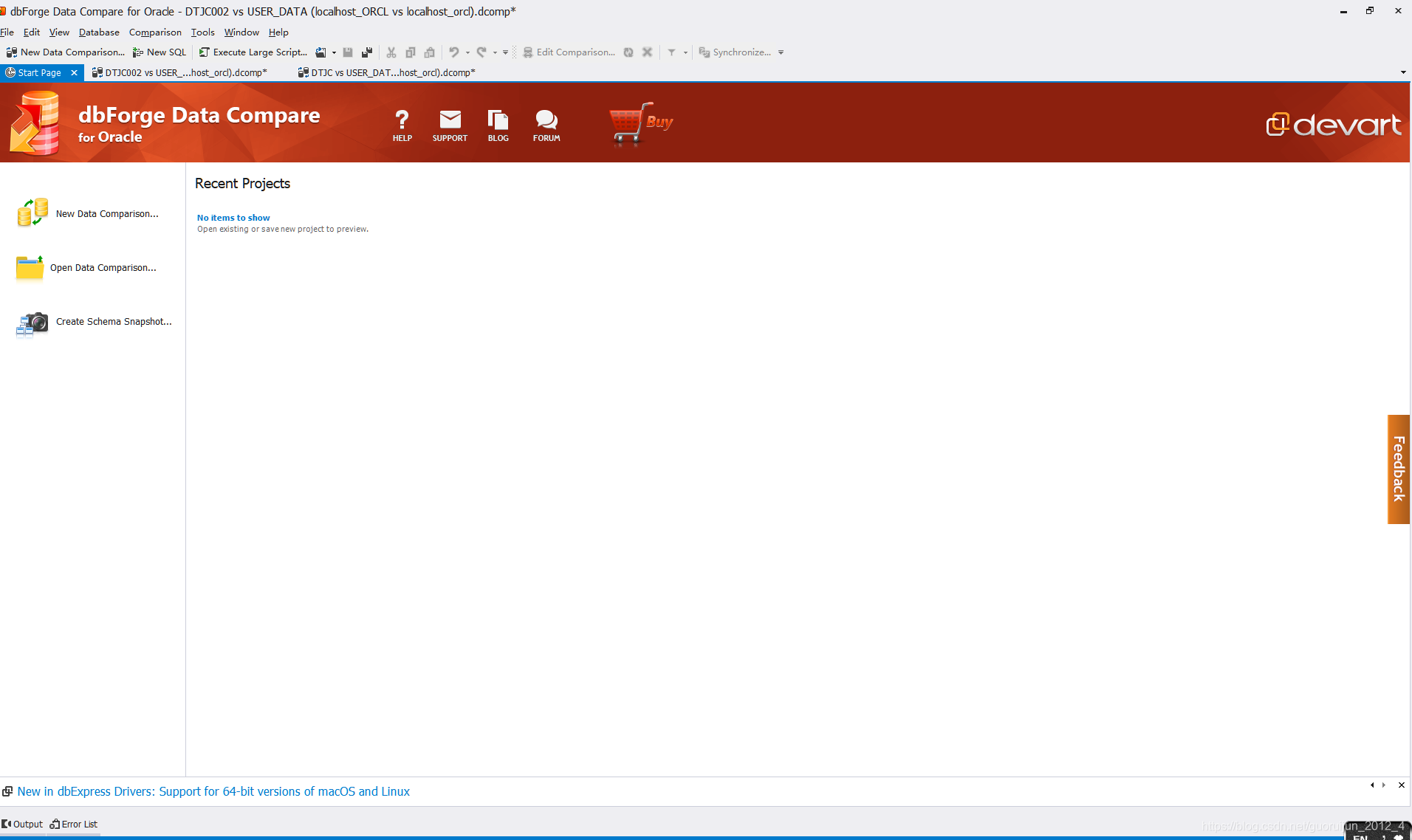
Task: Click the Redo arrow icon
Action: coord(481,52)
